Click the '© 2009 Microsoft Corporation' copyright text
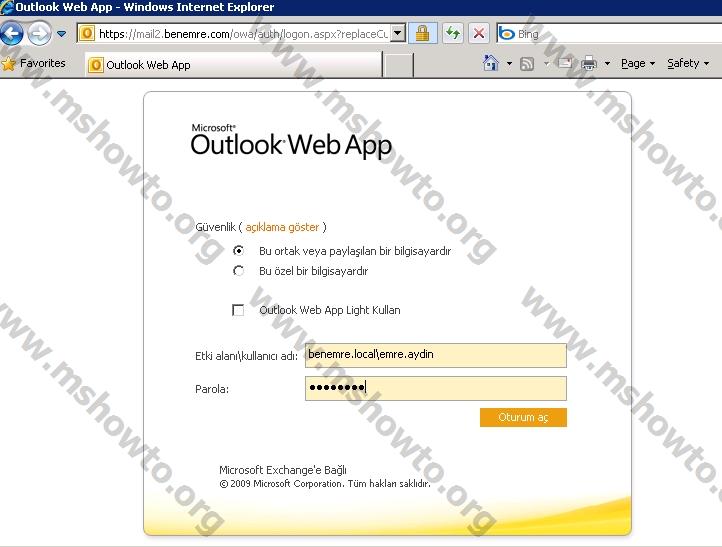This screenshot has height=547, width=722. click(325, 484)
